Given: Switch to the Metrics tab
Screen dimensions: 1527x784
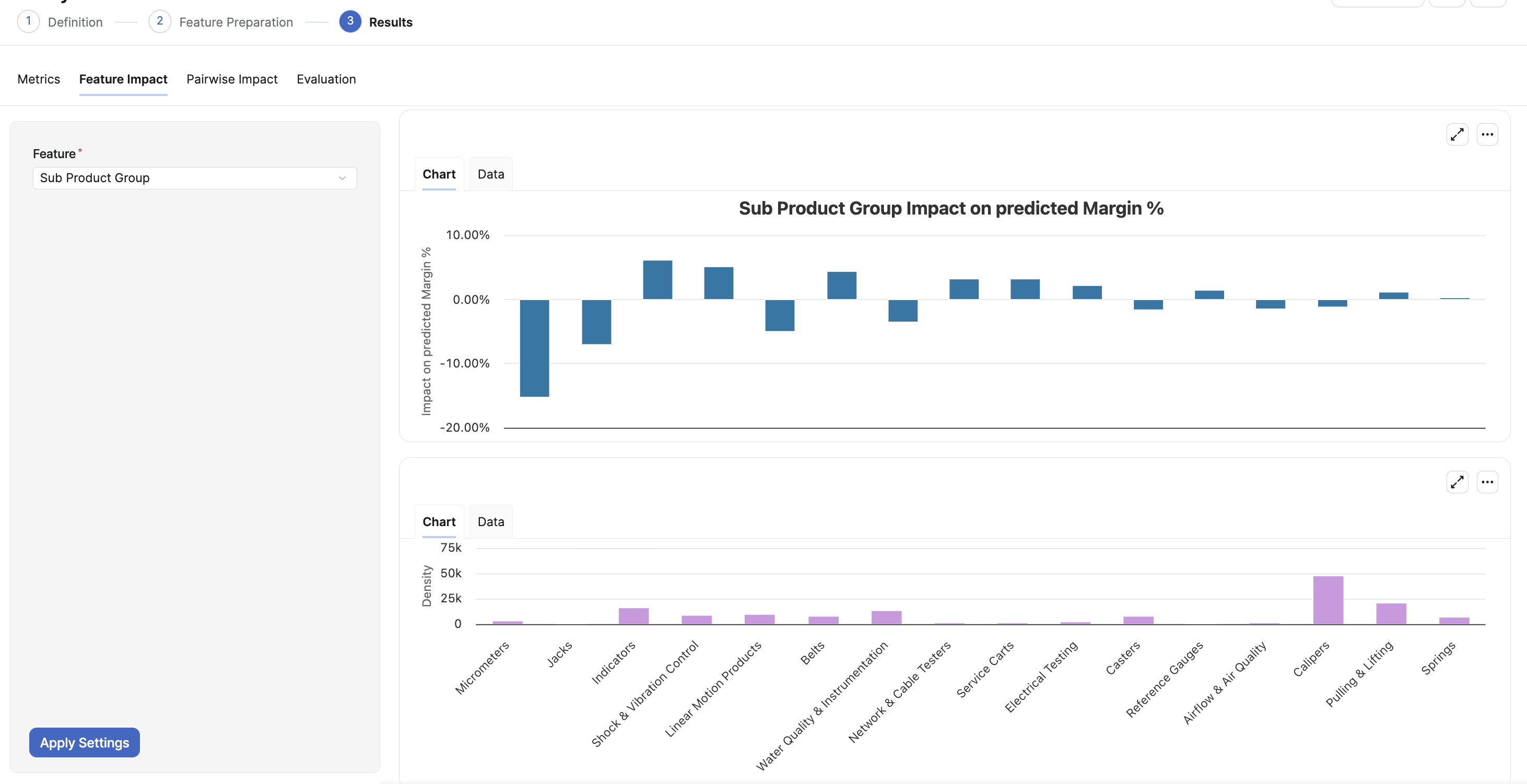Looking at the screenshot, I should coord(39,79).
